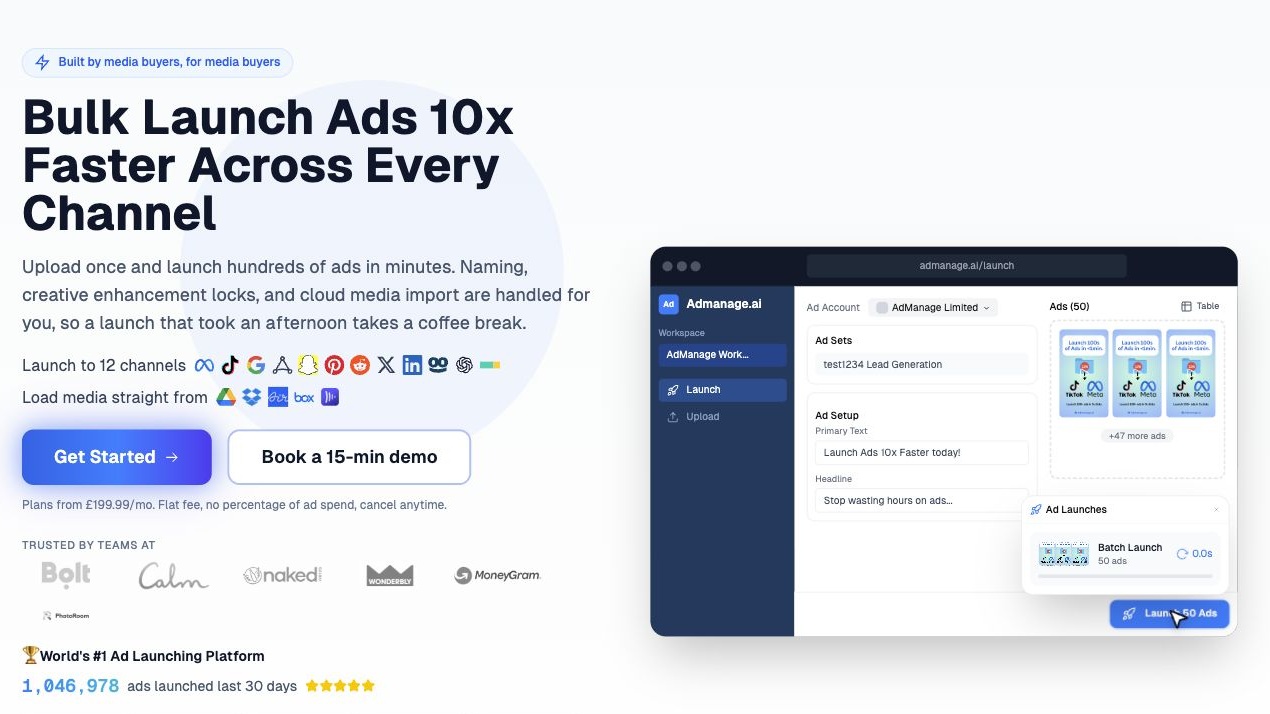Screen dimensions: 1270x714
Task: Click the Headline input field
Action: [922, 500]
